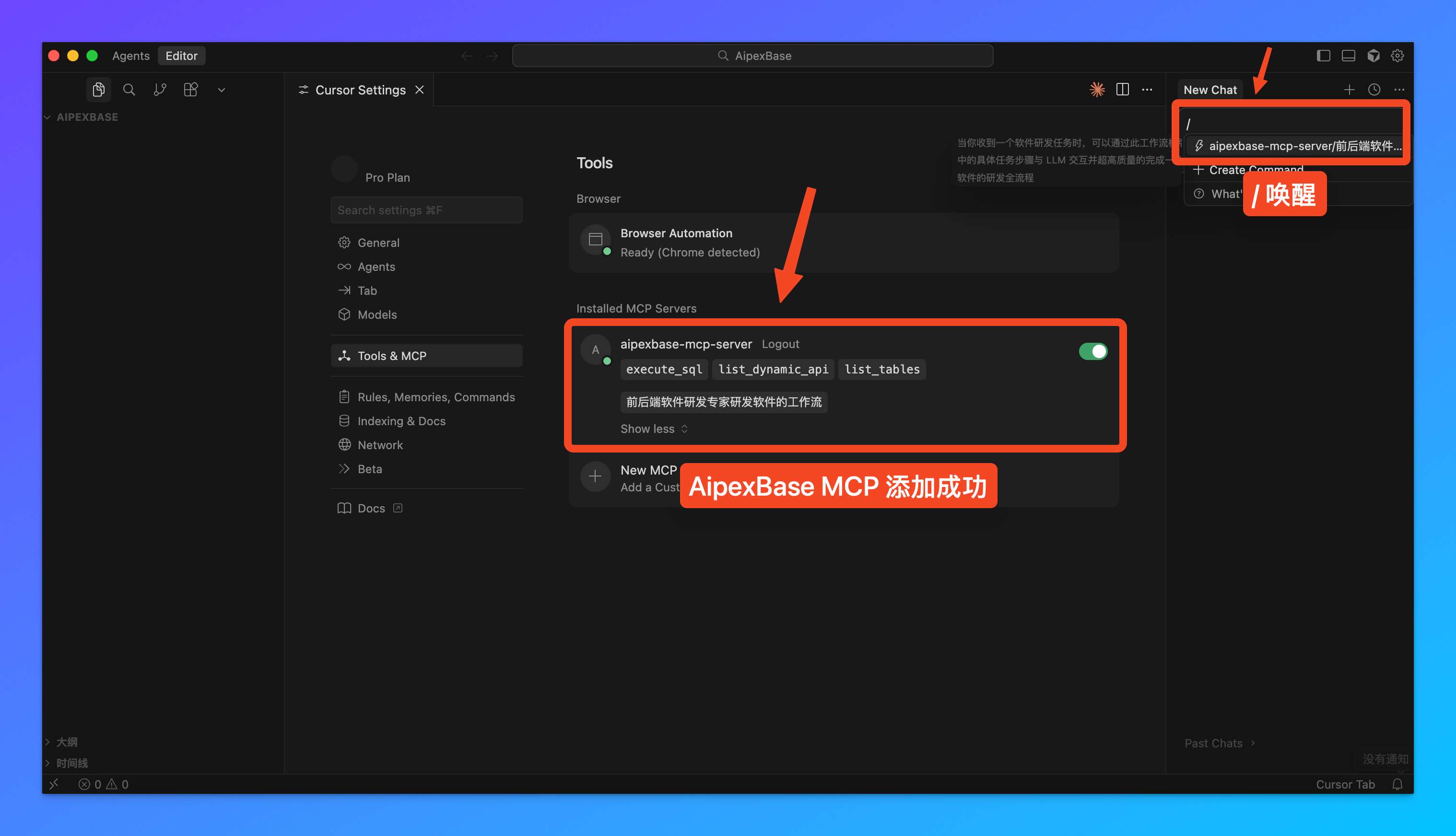
Task: Expand the 时间线 section
Action: 71,763
